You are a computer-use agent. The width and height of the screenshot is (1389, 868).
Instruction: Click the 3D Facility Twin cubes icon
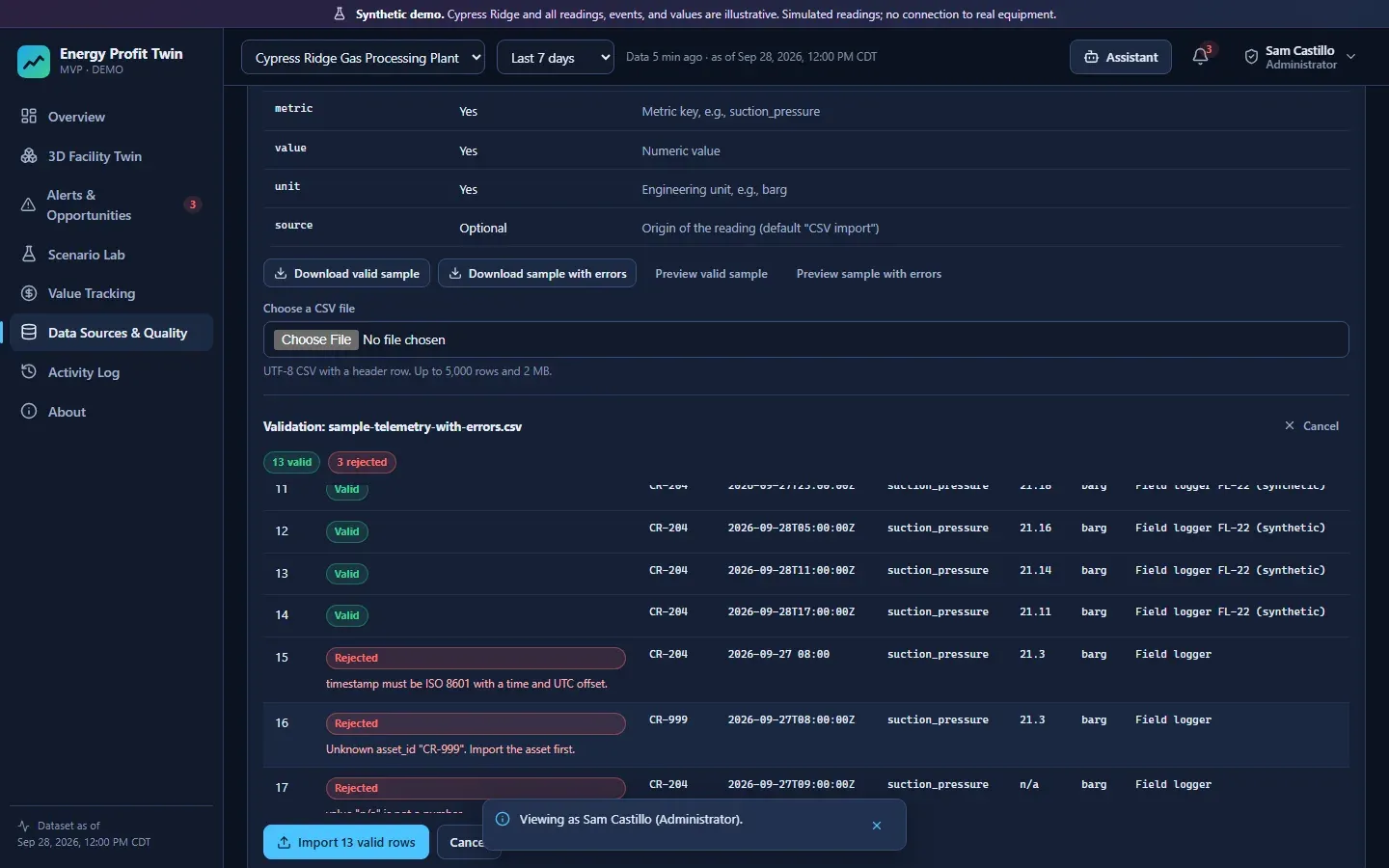29,156
